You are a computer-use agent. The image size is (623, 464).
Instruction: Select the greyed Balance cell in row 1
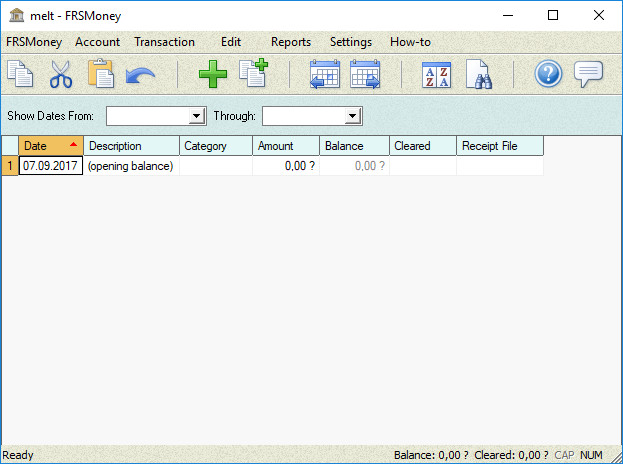354,166
